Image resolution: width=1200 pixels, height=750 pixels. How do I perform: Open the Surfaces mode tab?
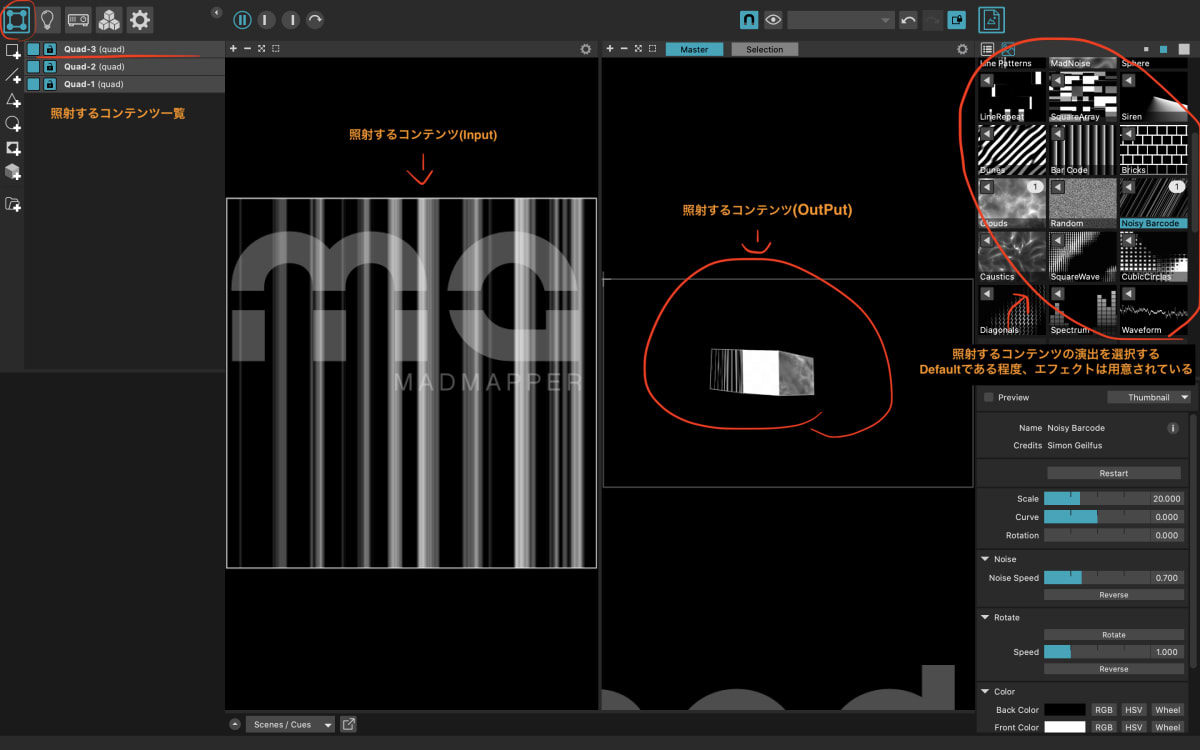(x=17, y=19)
